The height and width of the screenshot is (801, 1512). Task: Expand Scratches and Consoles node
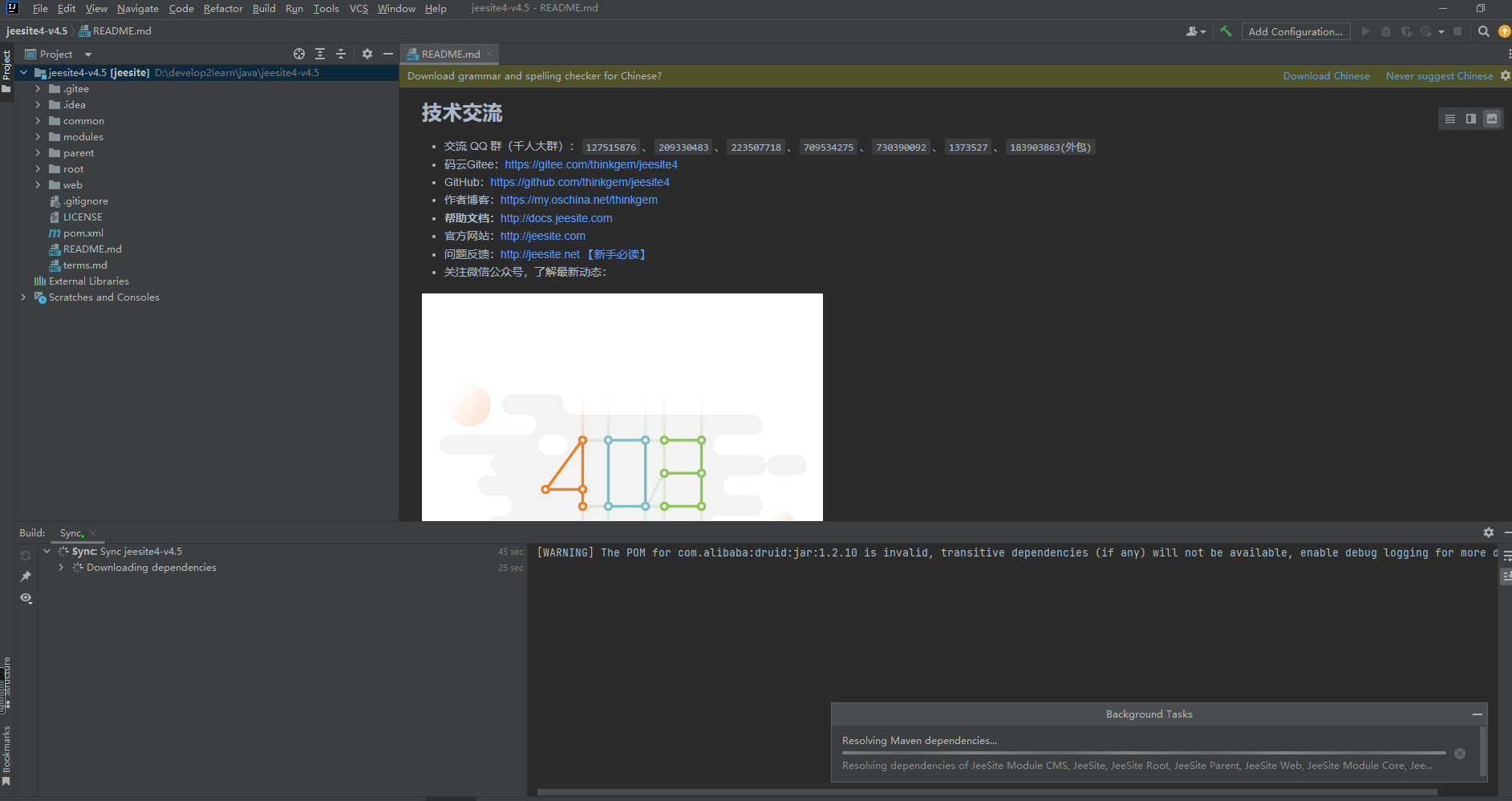[x=23, y=297]
